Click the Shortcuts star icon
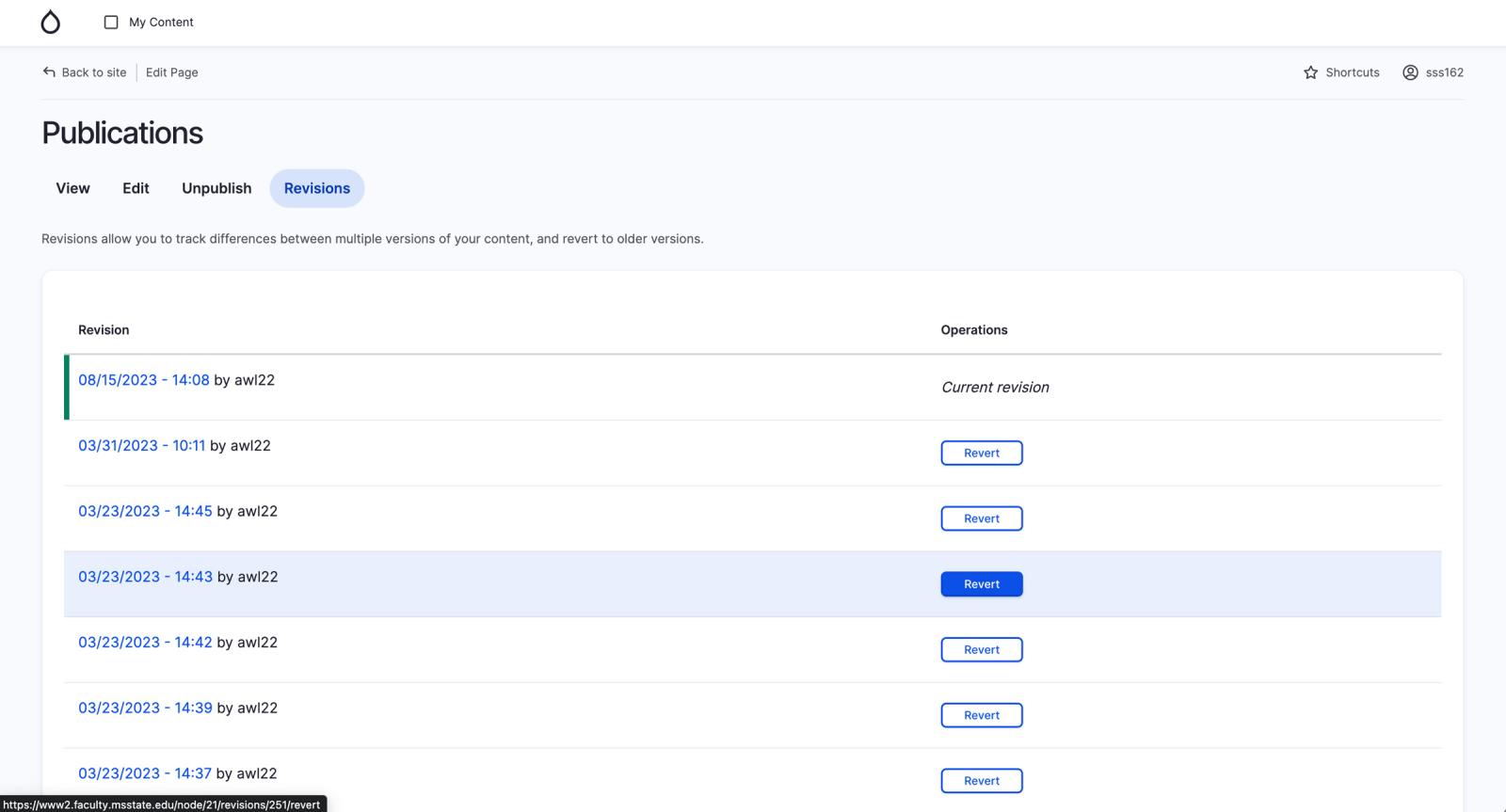Image resolution: width=1506 pixels, height=812 pixels. (x=1310, y=72)
